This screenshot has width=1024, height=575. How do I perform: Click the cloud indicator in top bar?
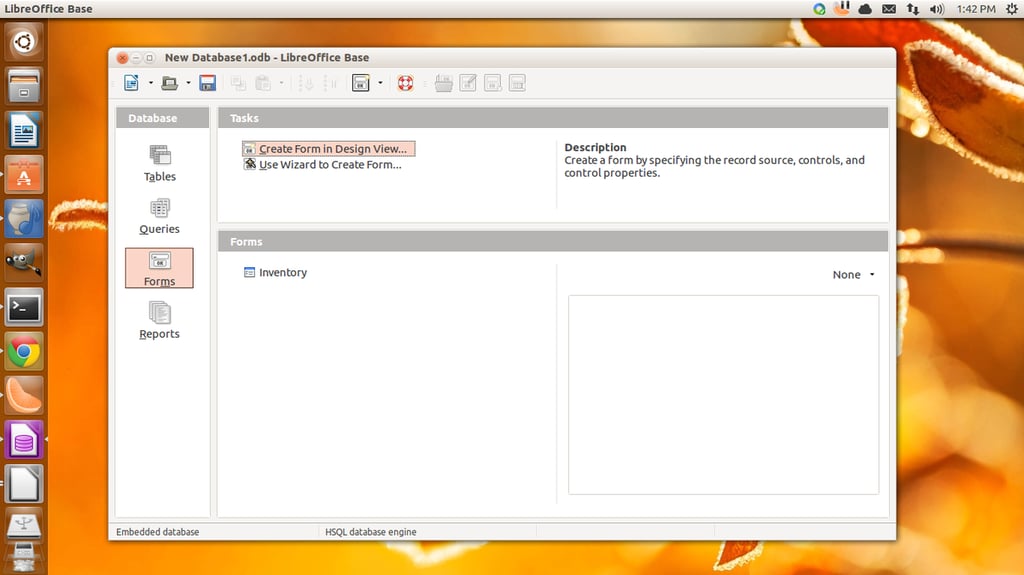point(865,9)
